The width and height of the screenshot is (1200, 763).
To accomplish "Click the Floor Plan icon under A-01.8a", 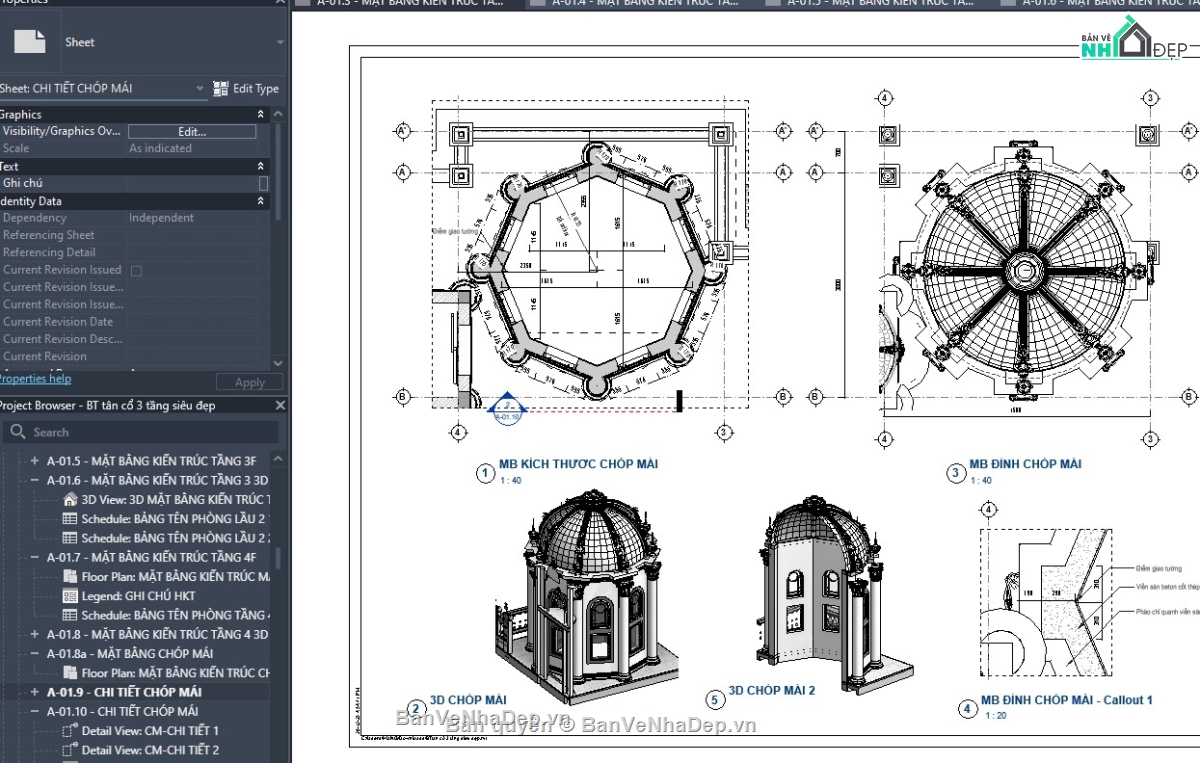I will 70,673.
